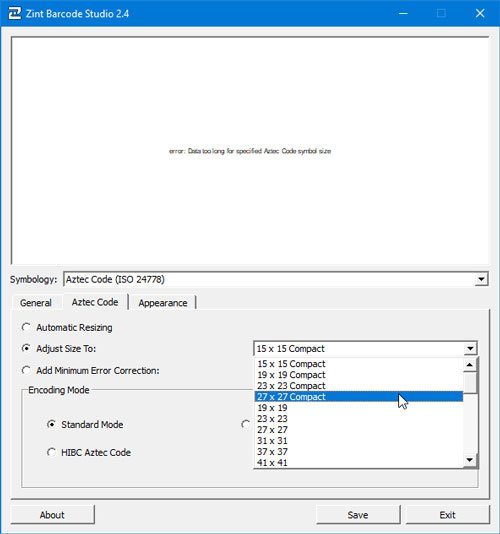Pick the 31 x 31 size entry
500x534 pixels.
(x=359, y=441)
